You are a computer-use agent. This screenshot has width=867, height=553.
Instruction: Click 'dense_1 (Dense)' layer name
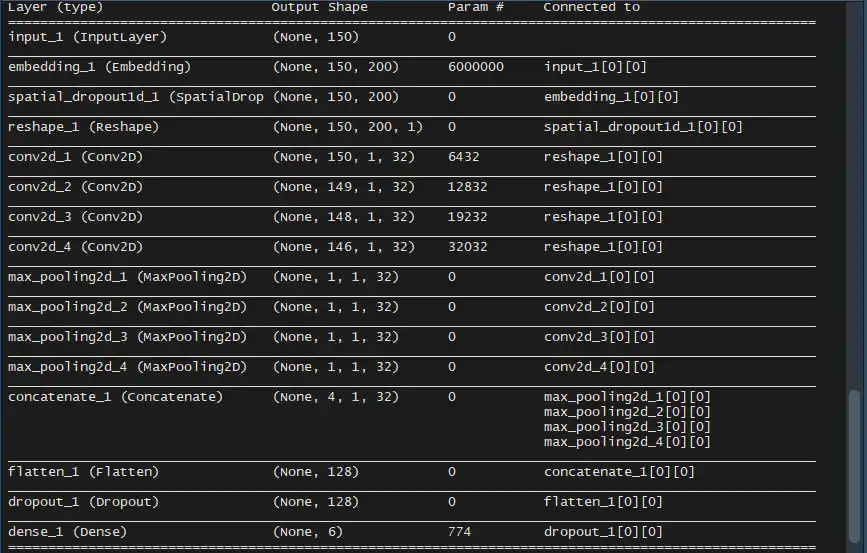coord(67,531)
